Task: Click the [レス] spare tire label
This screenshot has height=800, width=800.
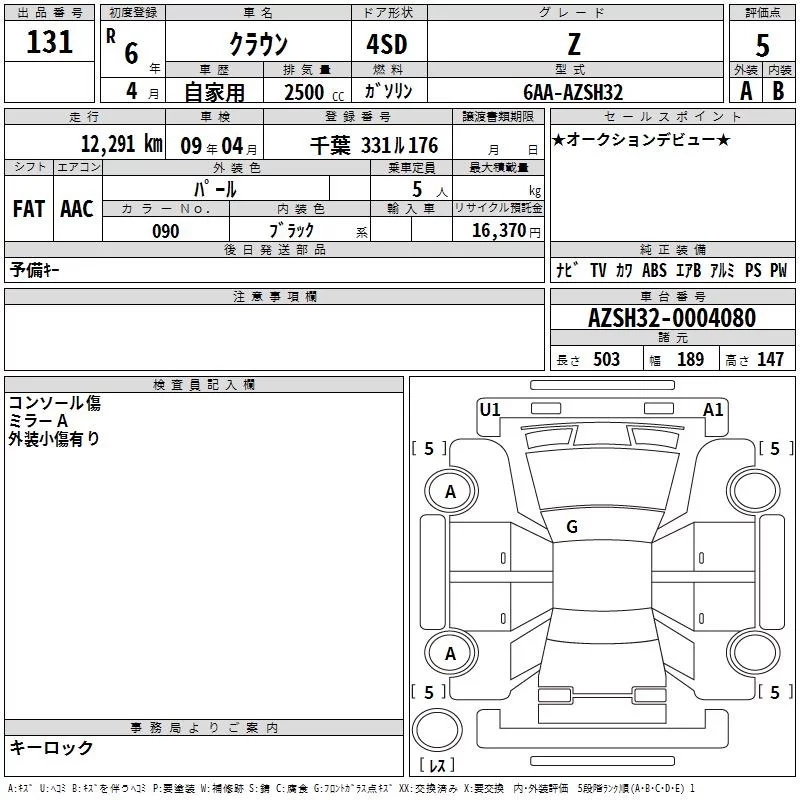Action: pos(437,765)
